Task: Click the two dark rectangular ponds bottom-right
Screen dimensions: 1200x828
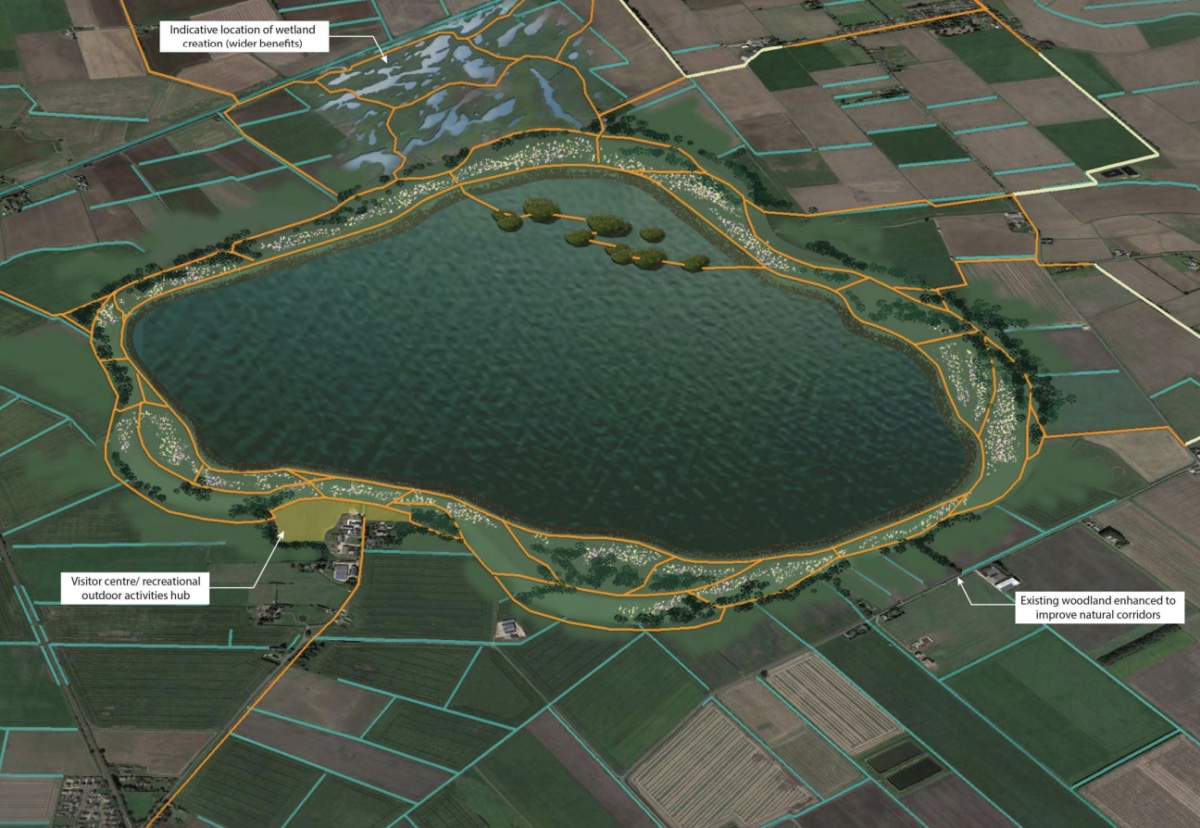Action: point(904,763)
